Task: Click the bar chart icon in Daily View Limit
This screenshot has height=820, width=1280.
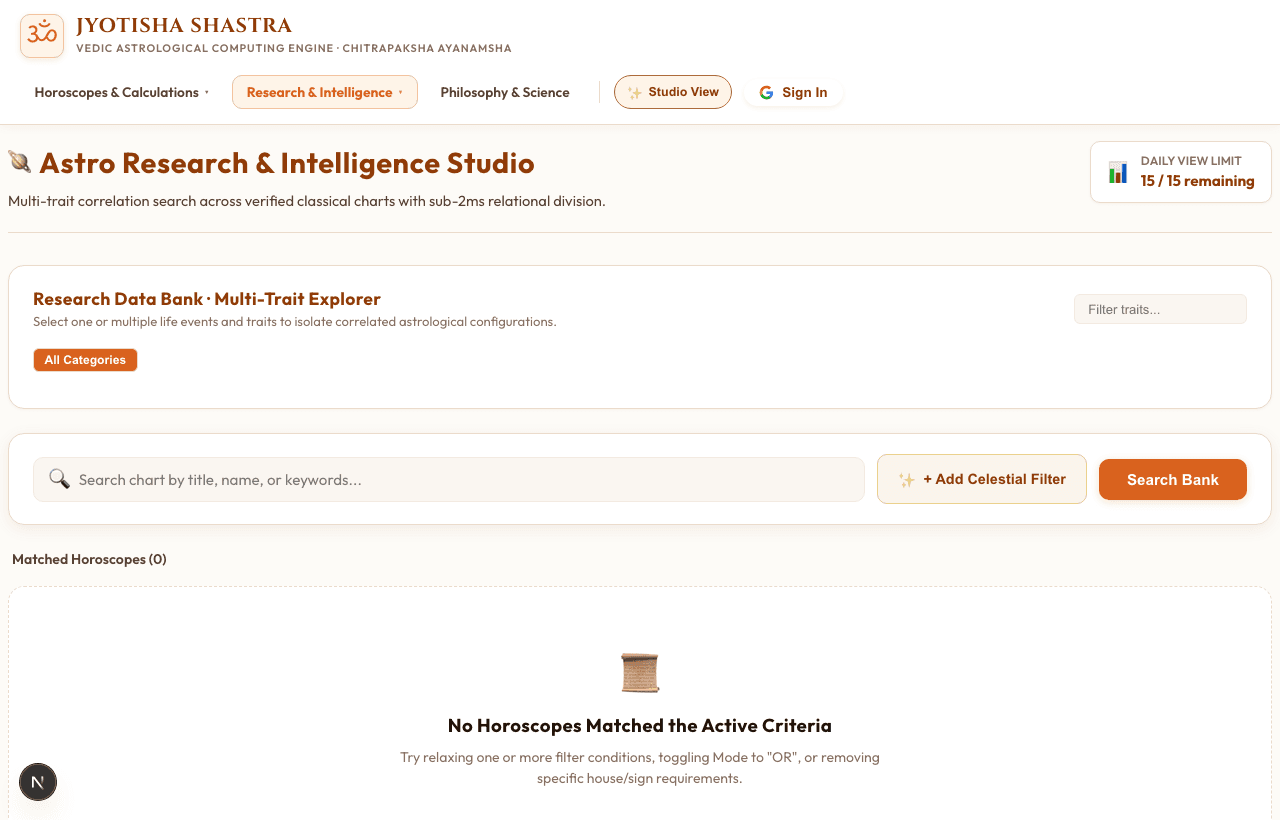Action: tap(1118, 172)
